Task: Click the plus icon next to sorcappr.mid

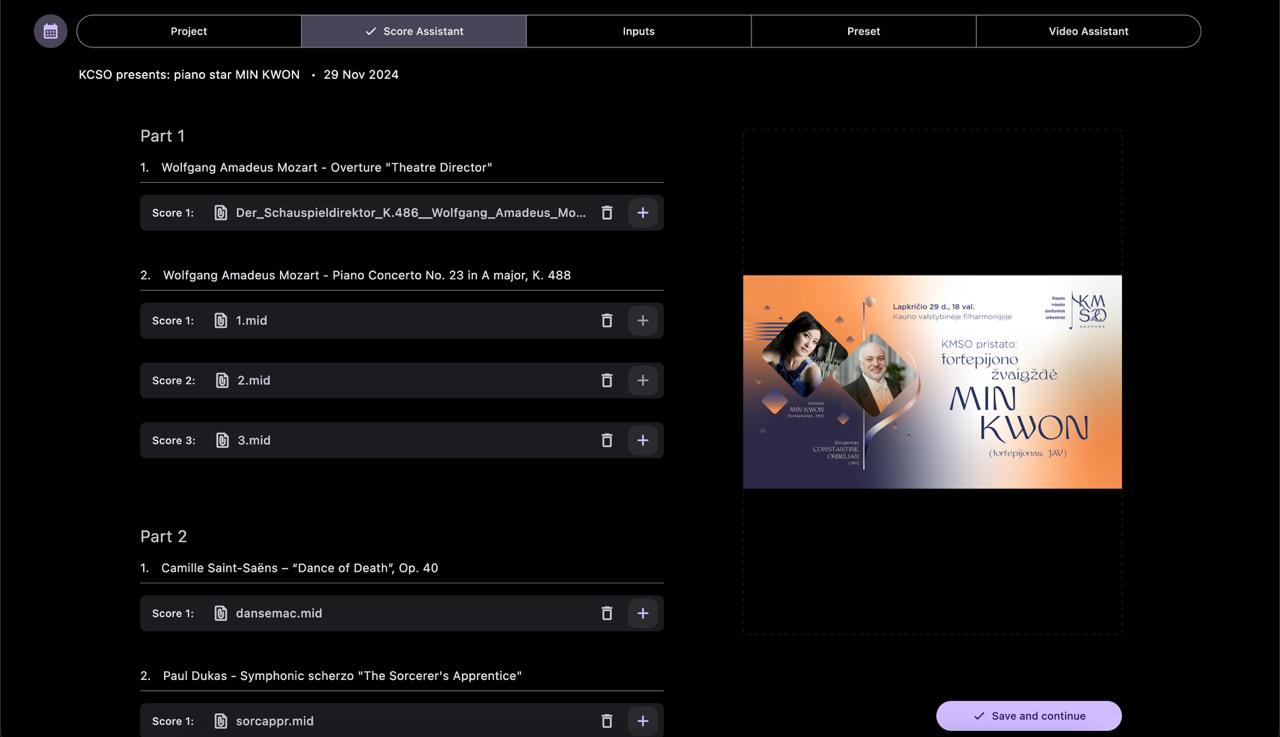Action: (x=643, y=720)
